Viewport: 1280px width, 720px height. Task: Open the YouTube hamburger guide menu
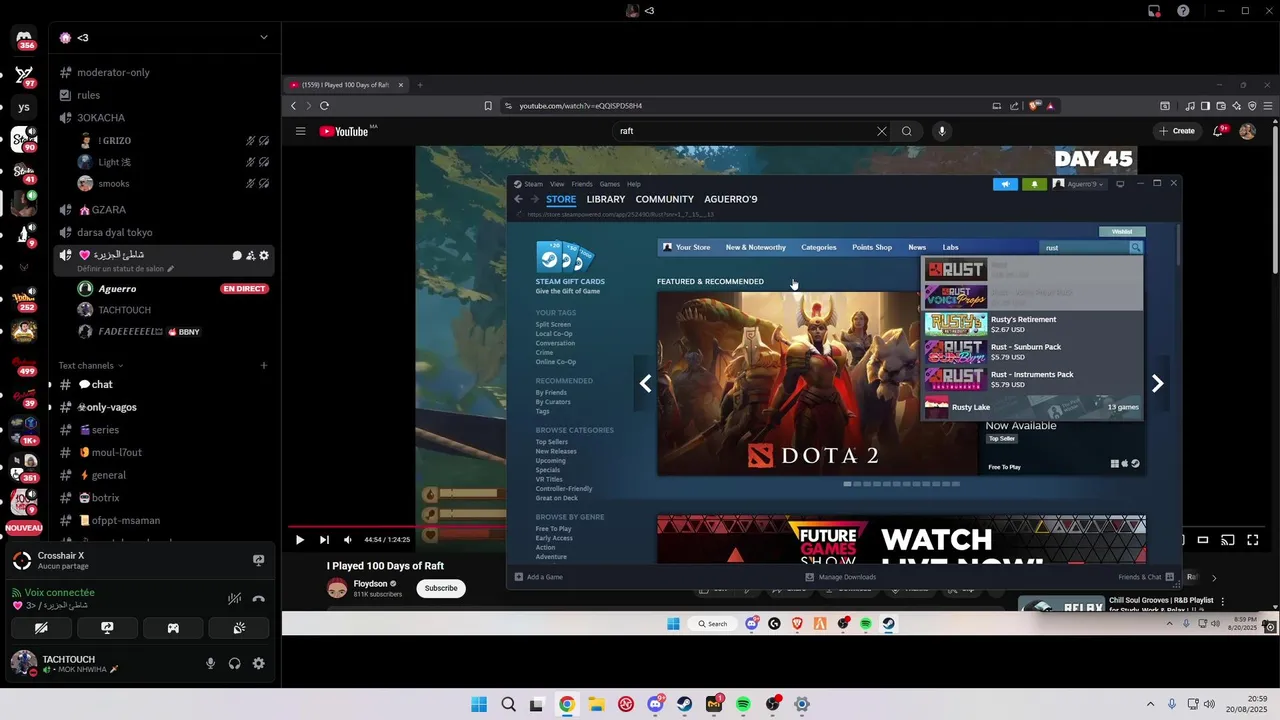point(300,131)
